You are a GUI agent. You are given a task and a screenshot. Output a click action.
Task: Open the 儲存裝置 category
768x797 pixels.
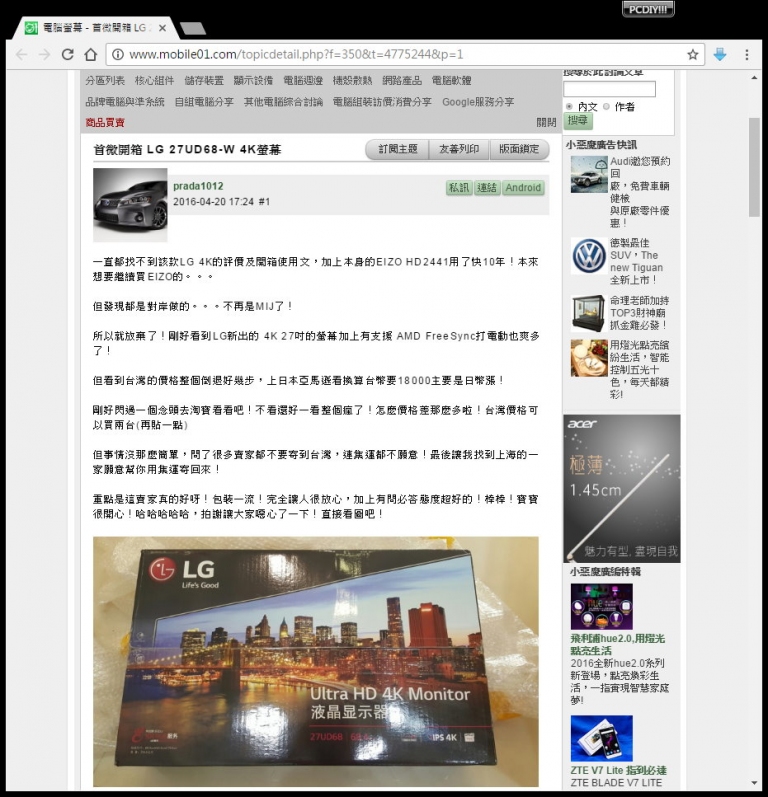pos(204,80)
